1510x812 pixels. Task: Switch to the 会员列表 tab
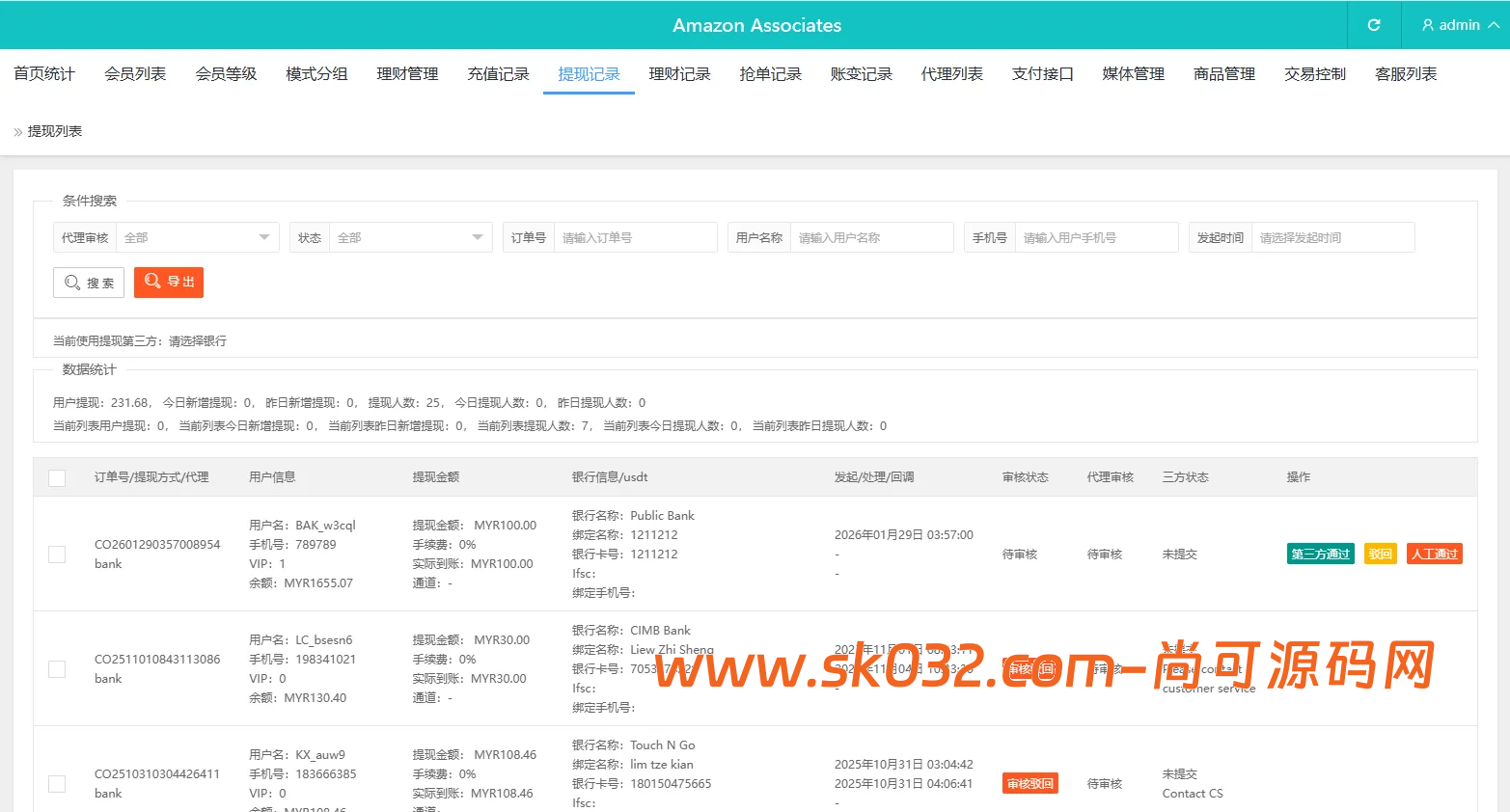(x=134, y=73)
